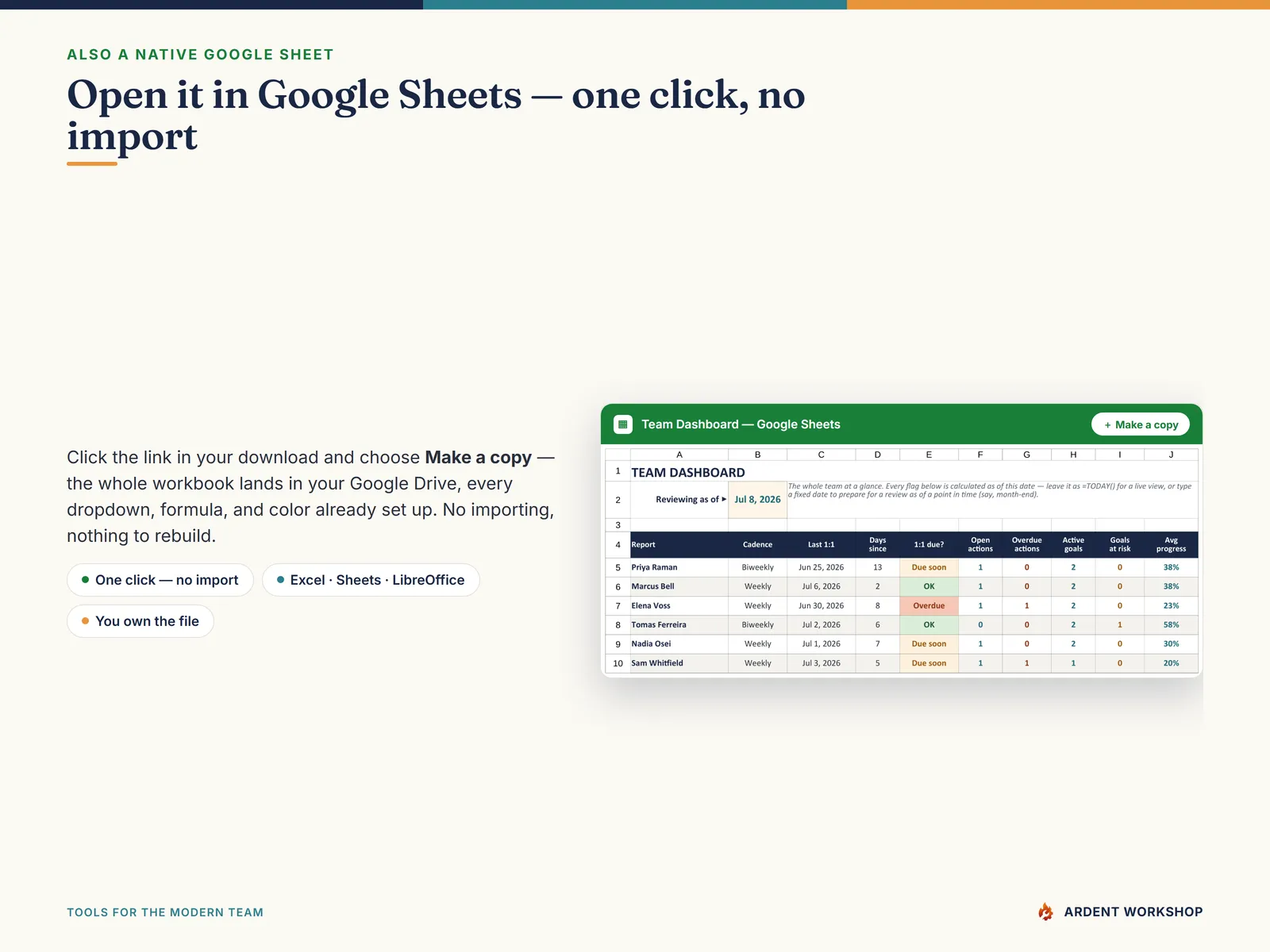Click the 'Cadence' column heading
Image resolution: width=1270 pixels, height=952 pixels.
(757, 545)
